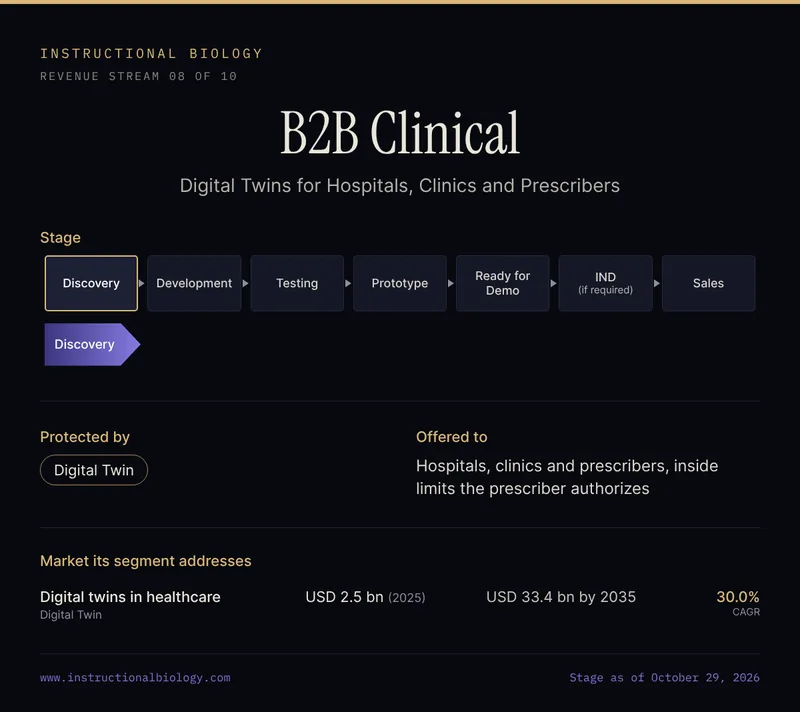Click the Hospitals, clinics and prescribers description
The image size is (800, 712).
[567, 477]
